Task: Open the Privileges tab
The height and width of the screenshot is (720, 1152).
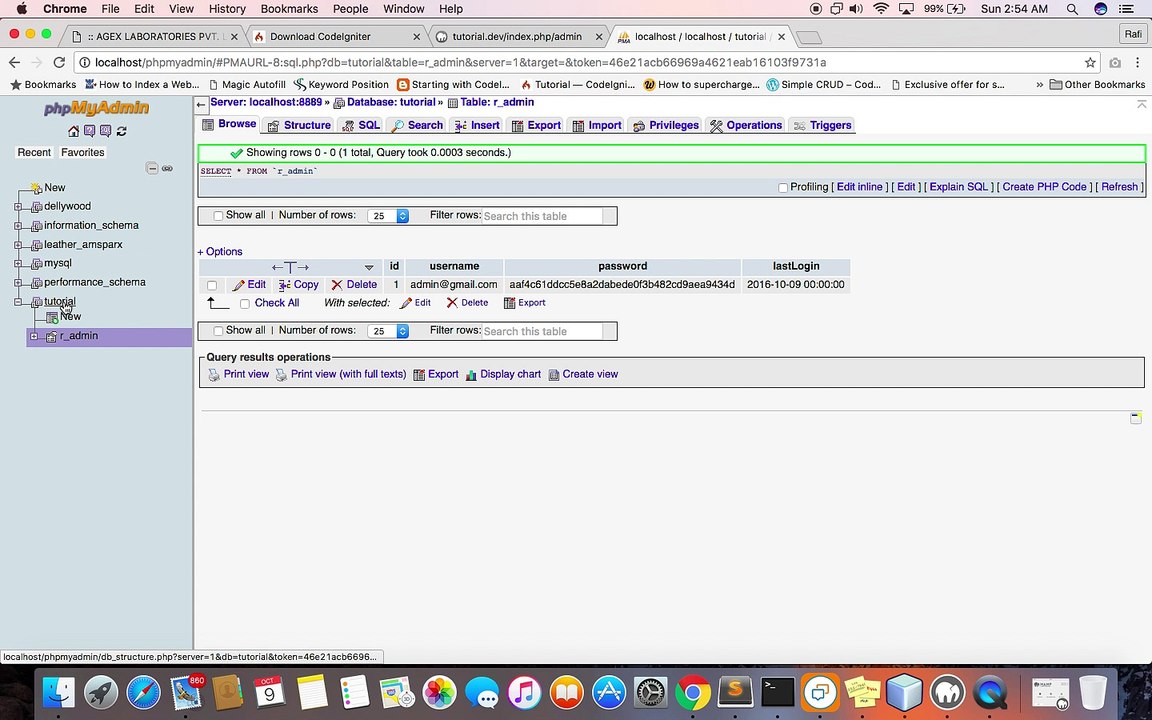Action: pyautogui.click(x=666, y=126)
